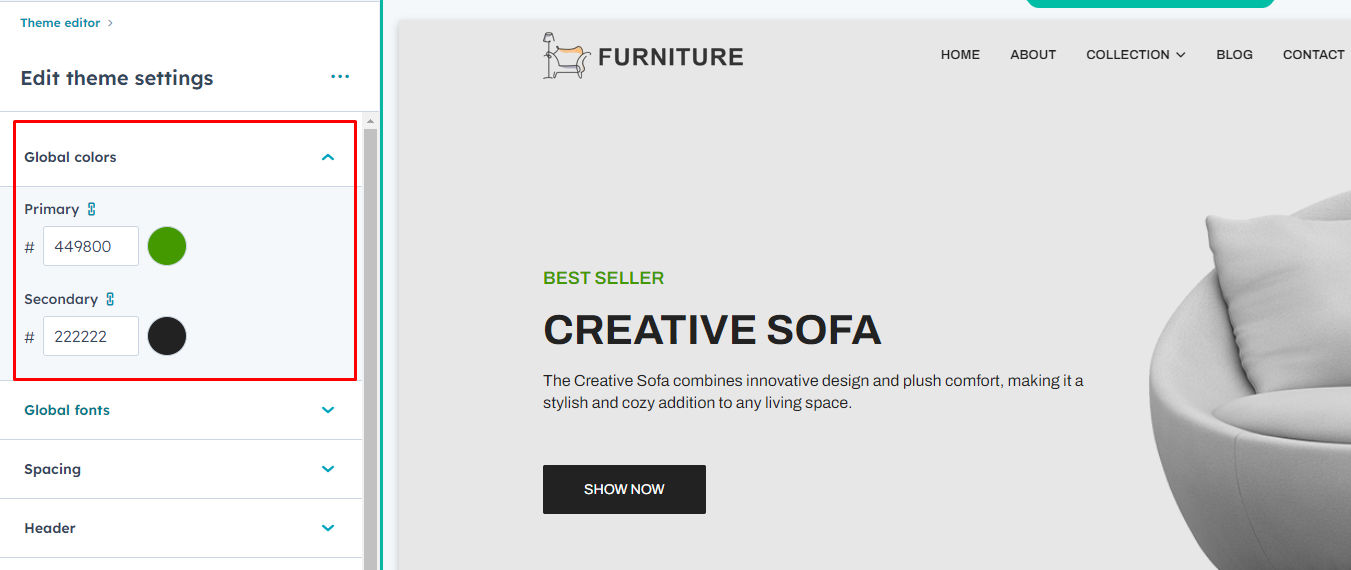
Task: Collapse the Global colors section
Action: [x=328, y=157]
